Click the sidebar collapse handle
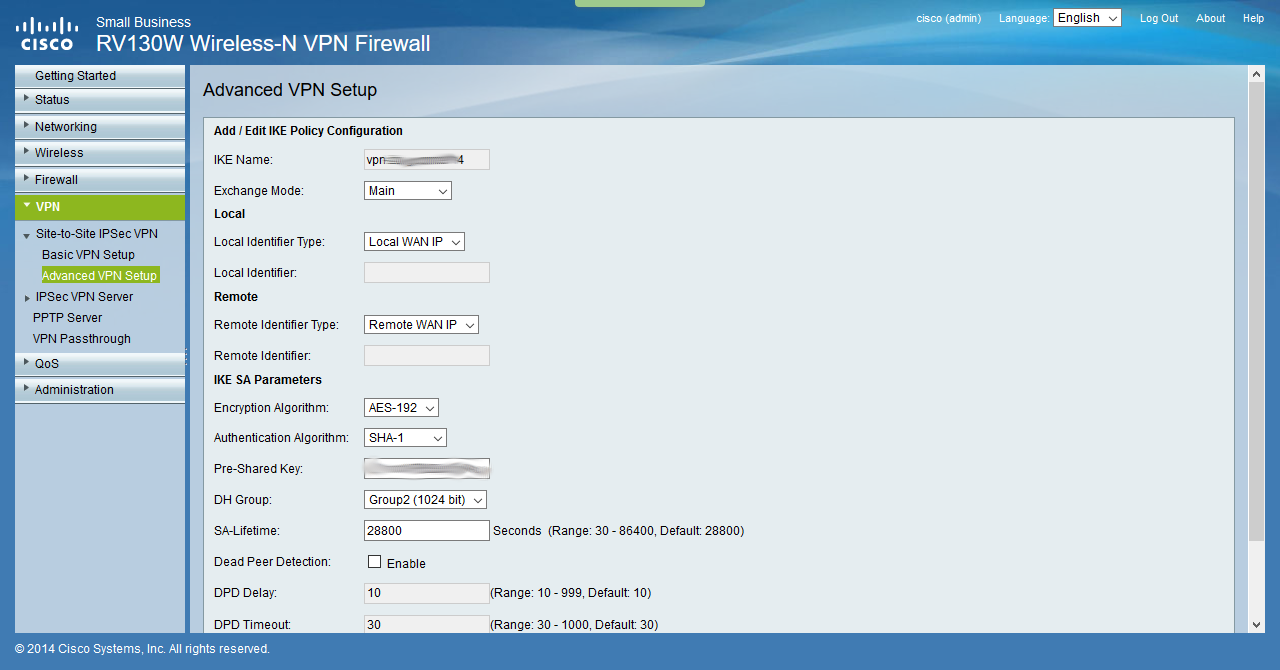Viewport: 1280px width, 670px height. [187, 355]
